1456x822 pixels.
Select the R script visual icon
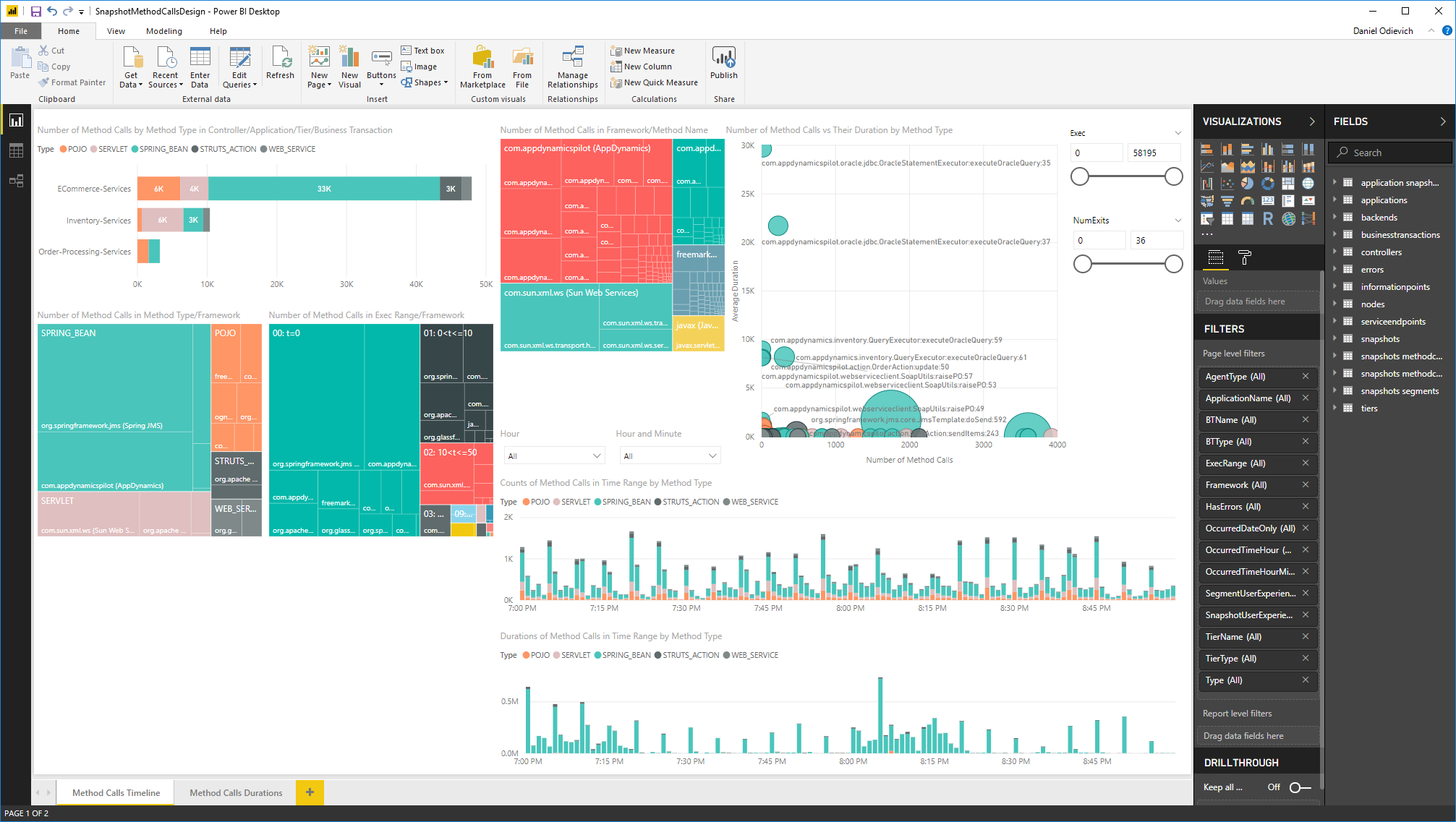pyautogui.click(x=1268, y=218)
